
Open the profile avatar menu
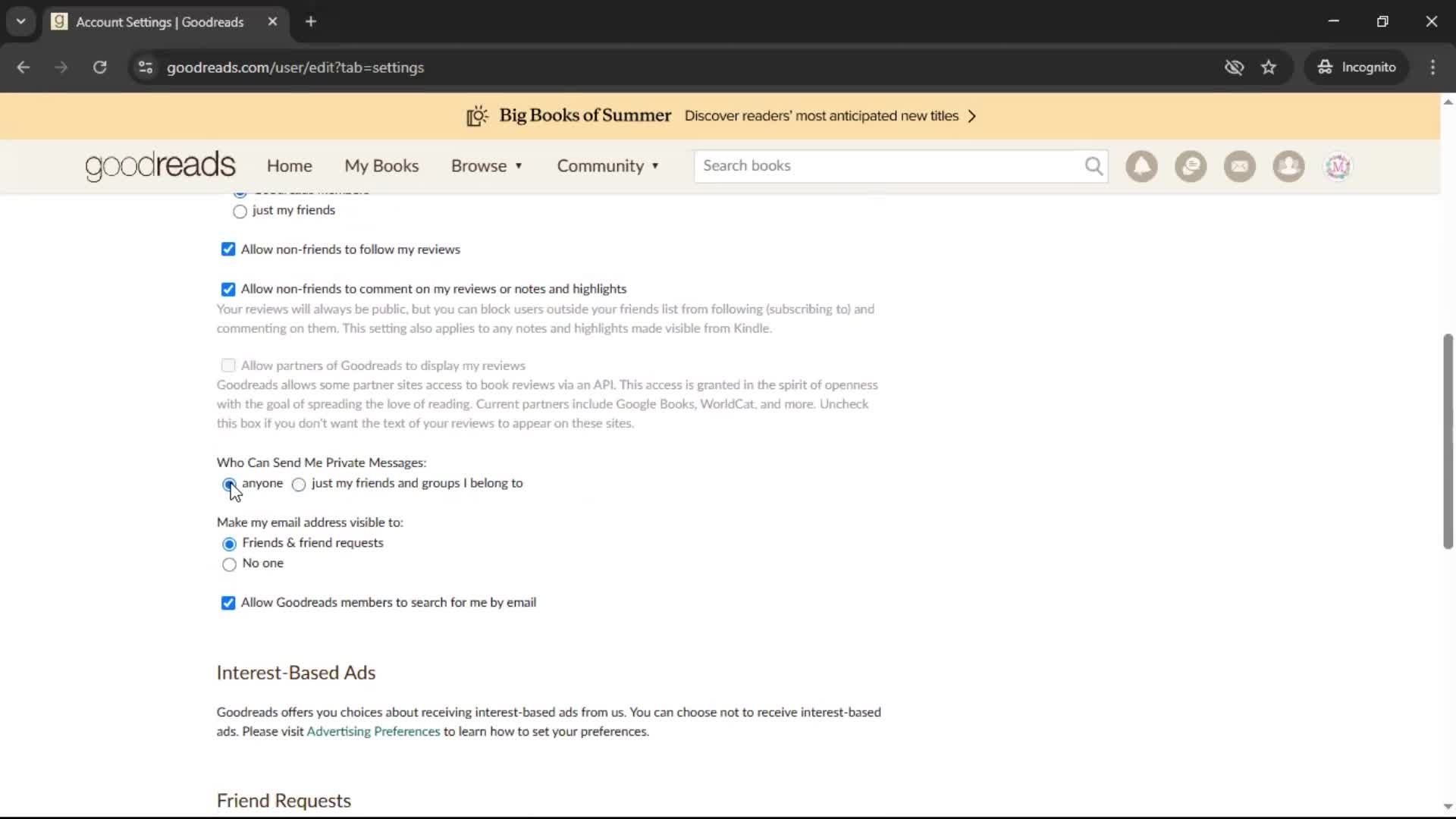tap(1338, 166)
